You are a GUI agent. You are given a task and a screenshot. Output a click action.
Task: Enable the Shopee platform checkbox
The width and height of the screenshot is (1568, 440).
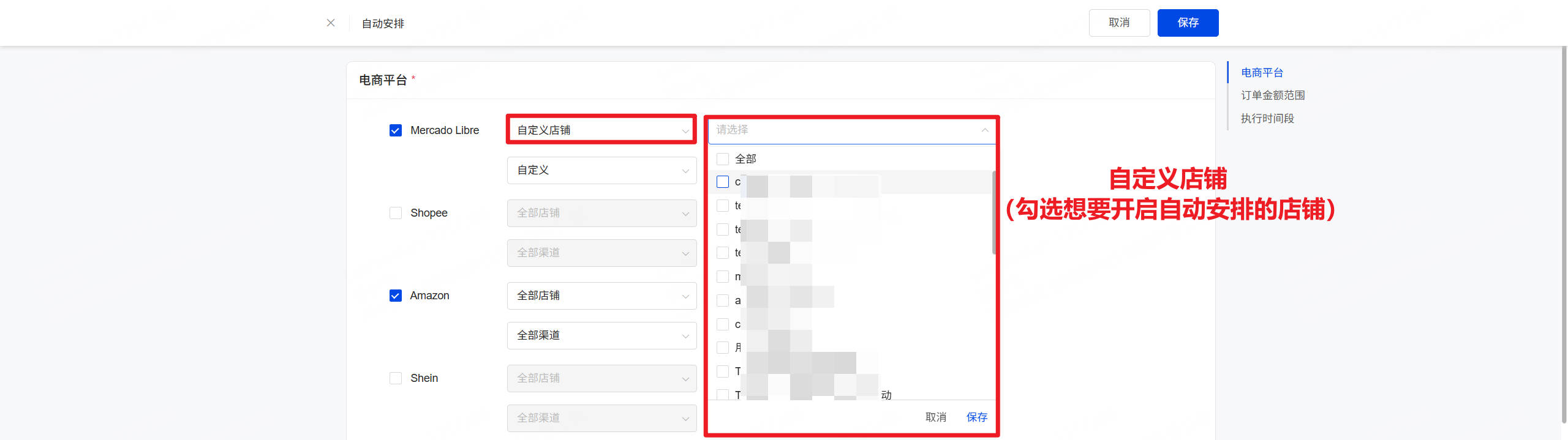coord(396,213)
